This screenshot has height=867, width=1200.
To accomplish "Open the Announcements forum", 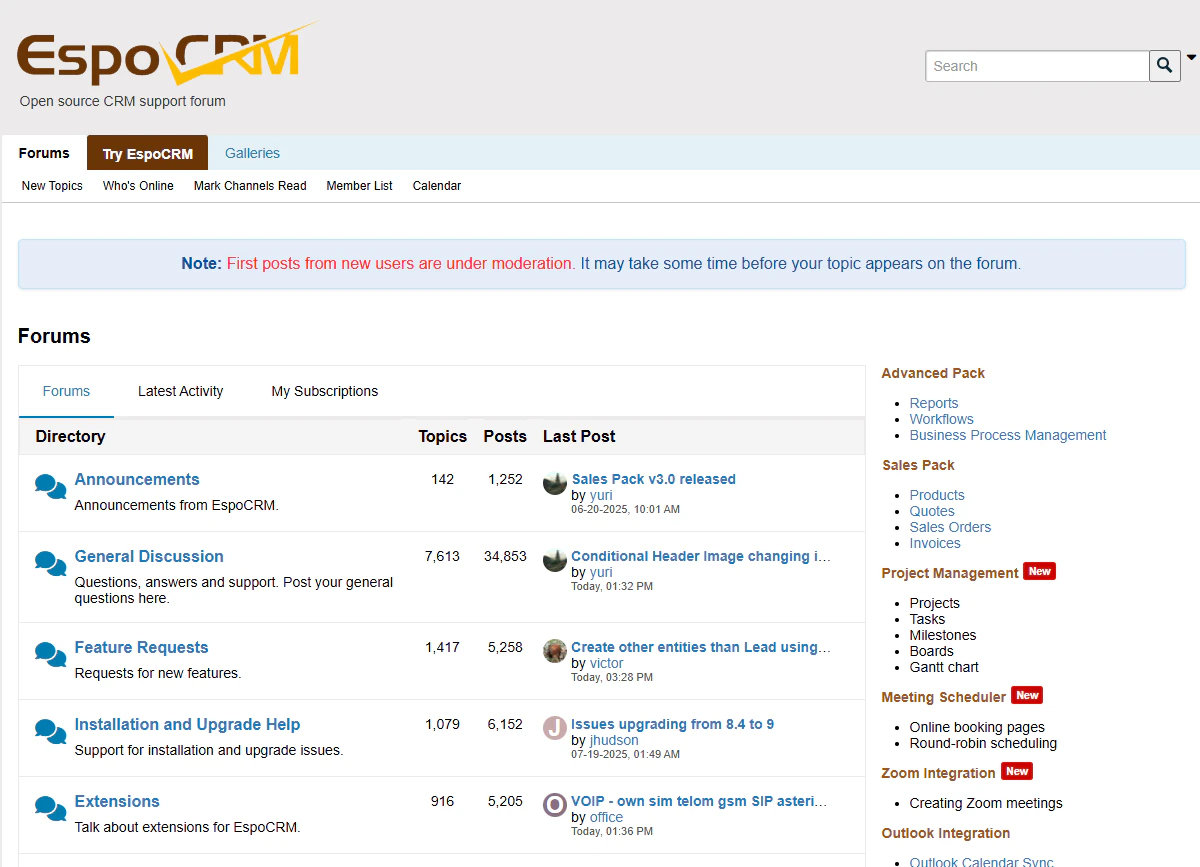I will 137,479.
